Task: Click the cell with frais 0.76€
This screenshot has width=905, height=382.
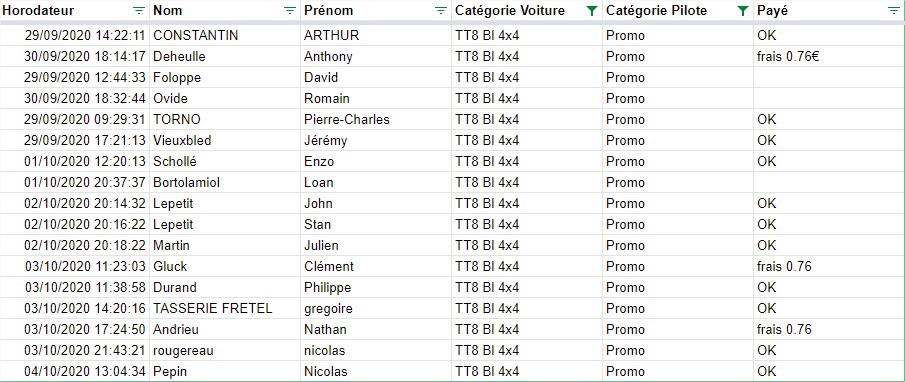Action: tap(829, 57)
